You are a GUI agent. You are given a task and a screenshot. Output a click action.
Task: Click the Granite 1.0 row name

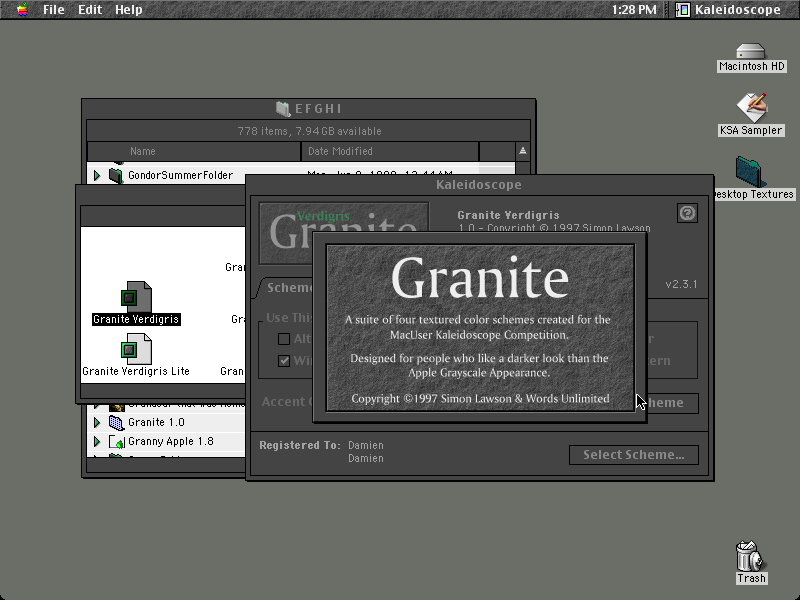coord(156,422)
